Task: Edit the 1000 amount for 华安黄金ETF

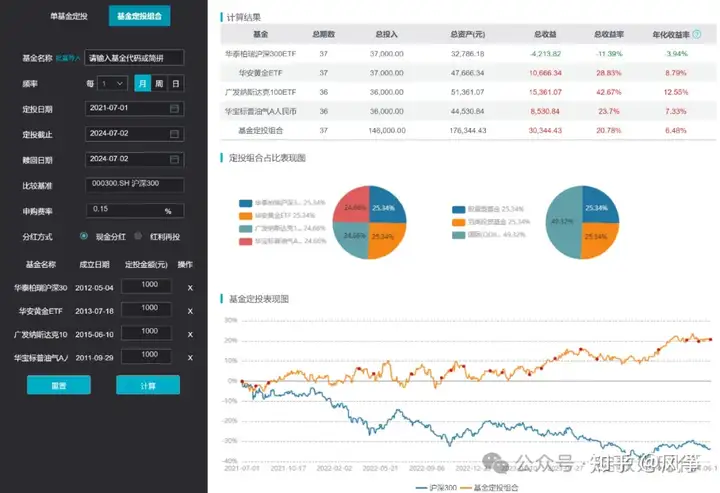Action: pyautogui.click(x=146, y=309)
